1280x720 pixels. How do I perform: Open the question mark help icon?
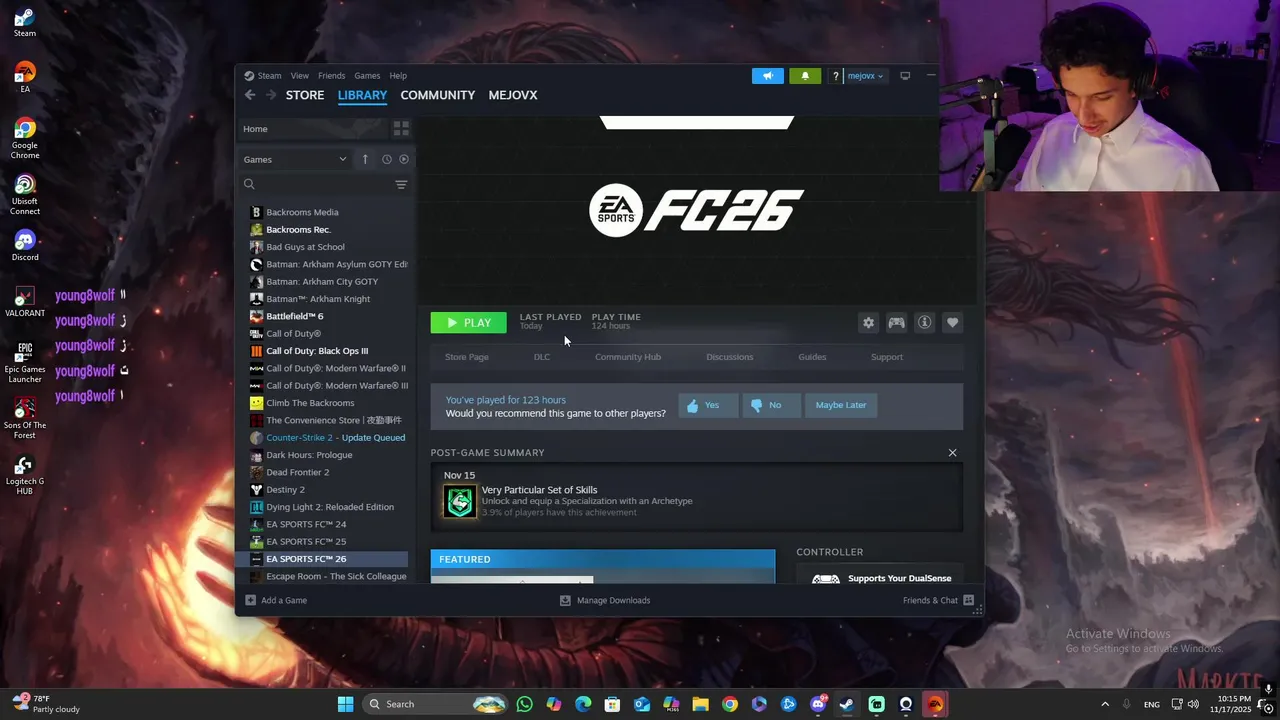(836, 76)
